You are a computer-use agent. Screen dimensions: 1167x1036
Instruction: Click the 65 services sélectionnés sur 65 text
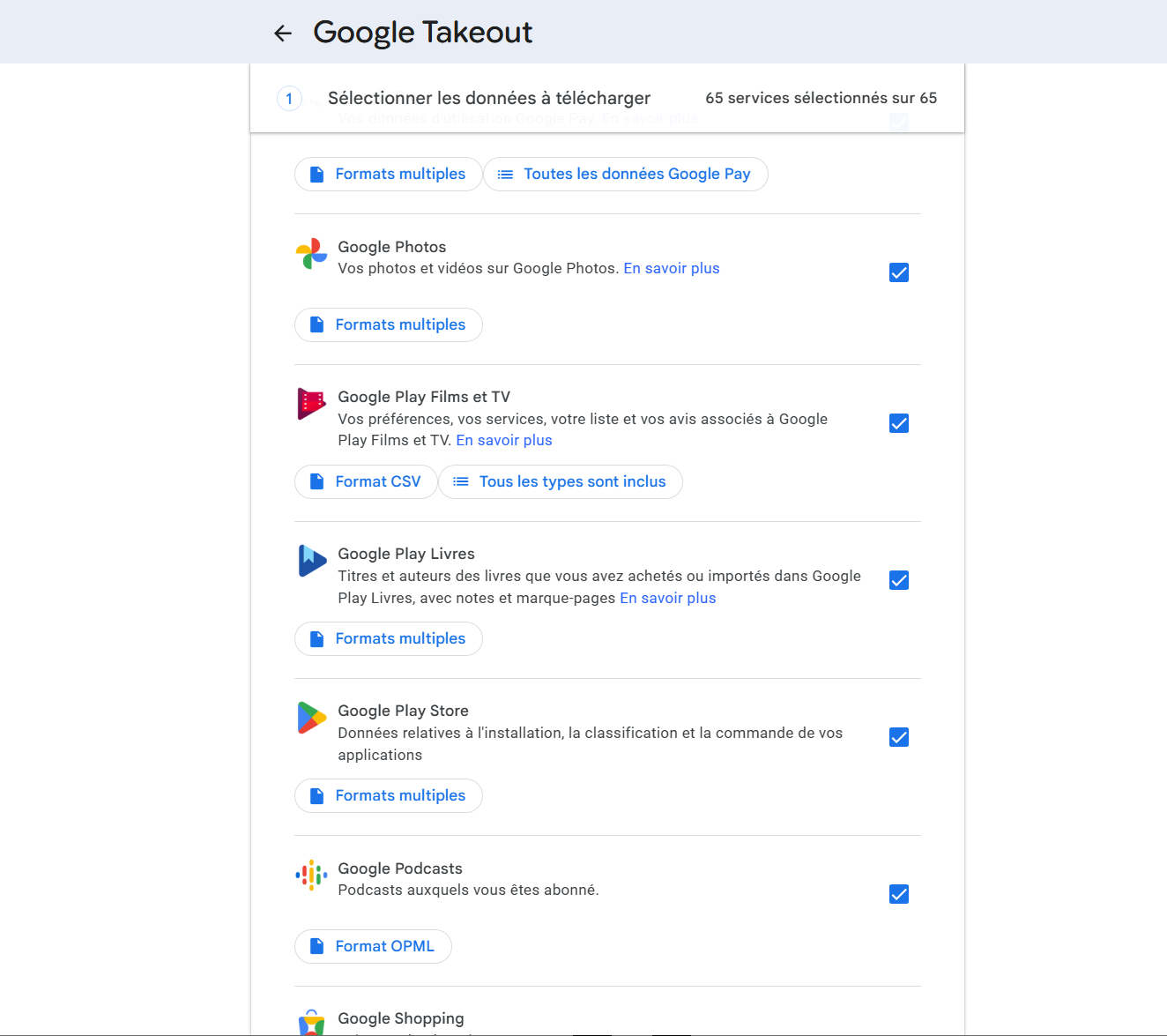coord(821,98)
